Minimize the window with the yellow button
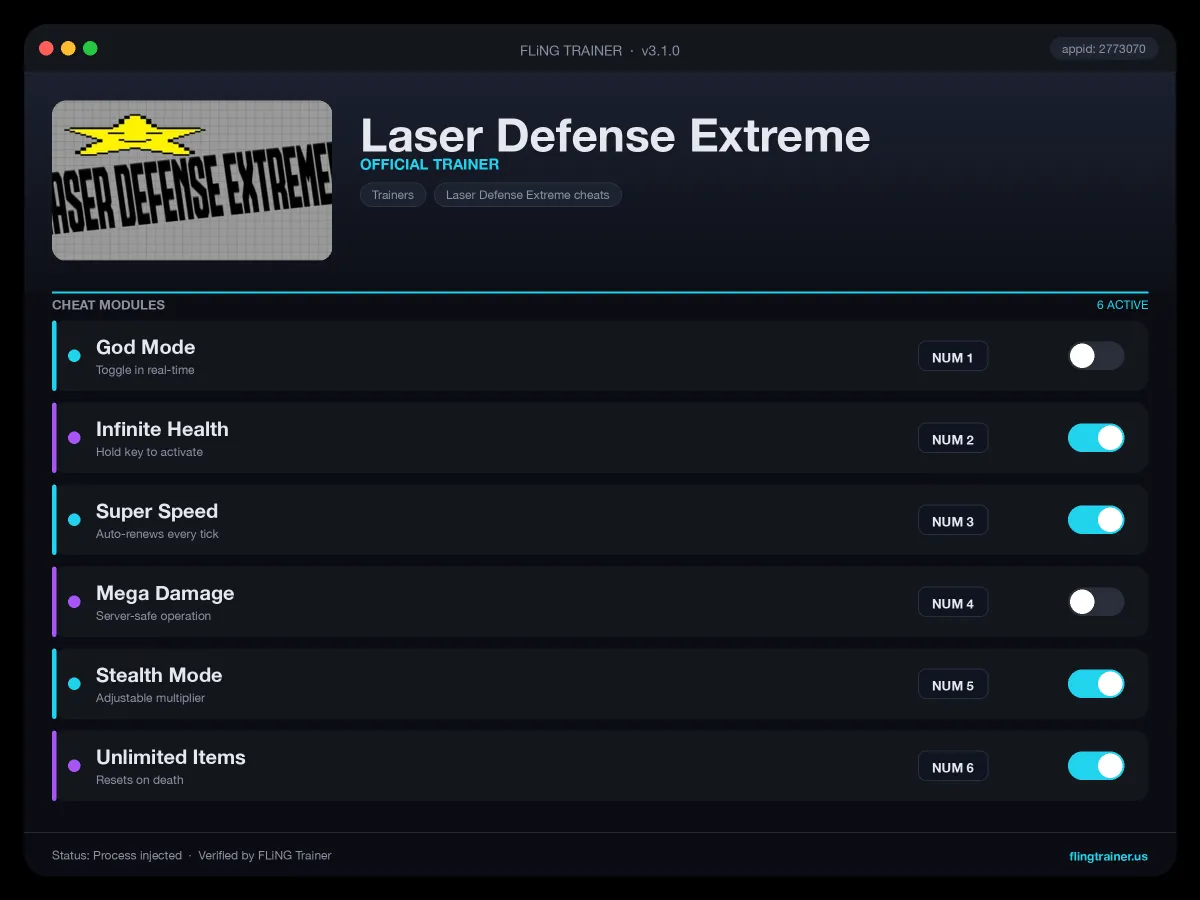Viewport: 1200px width, 900px height. click(x=68, y=48)
